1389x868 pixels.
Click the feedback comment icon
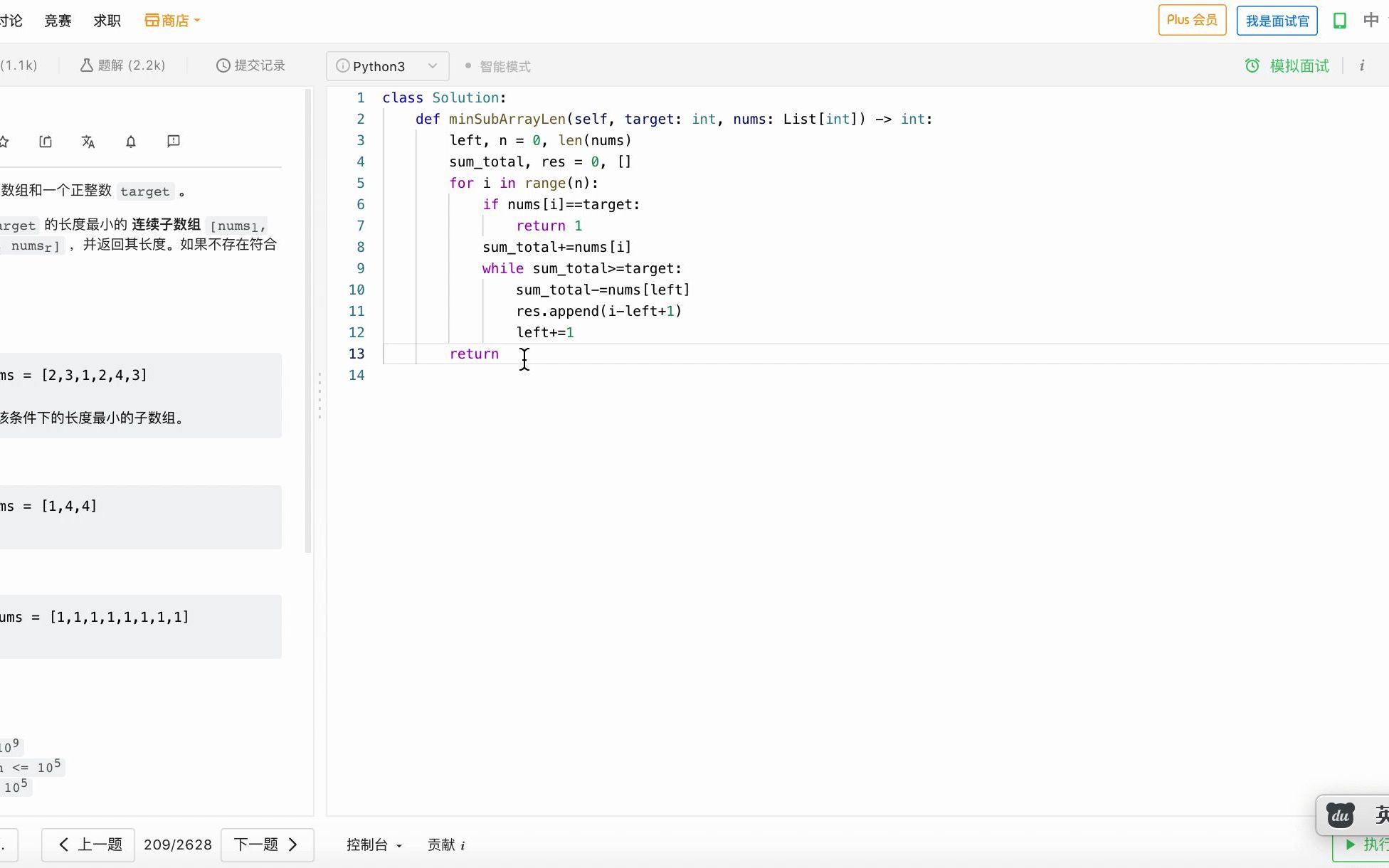[173, 142]
